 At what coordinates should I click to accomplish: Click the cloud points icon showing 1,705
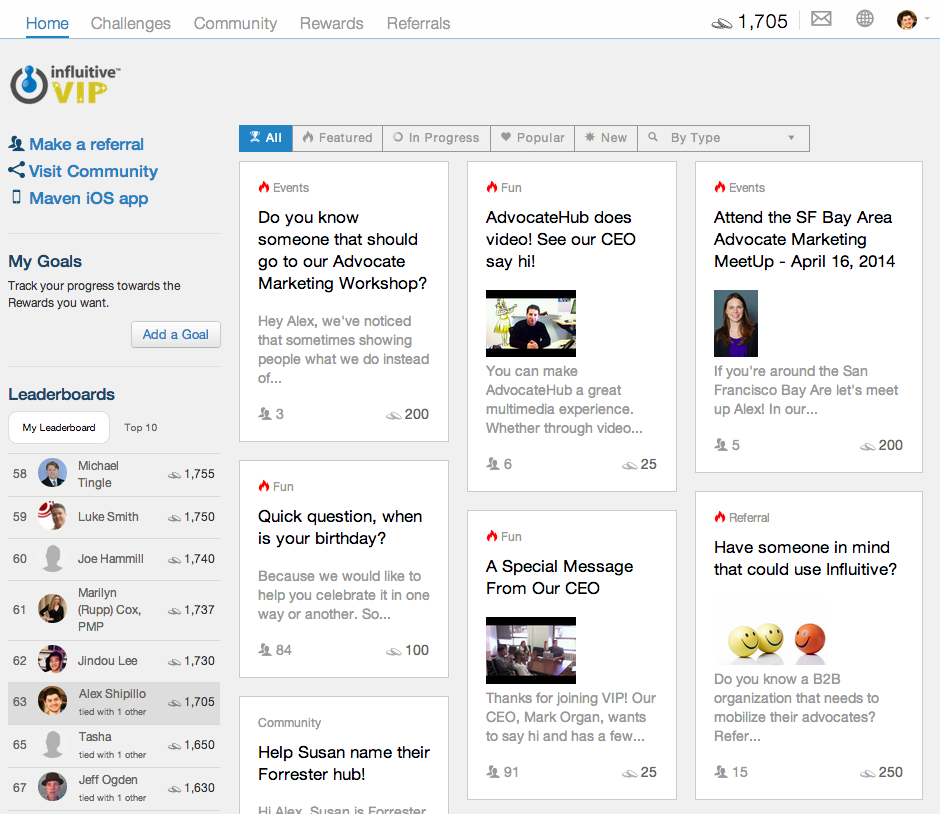coord(722,20)
